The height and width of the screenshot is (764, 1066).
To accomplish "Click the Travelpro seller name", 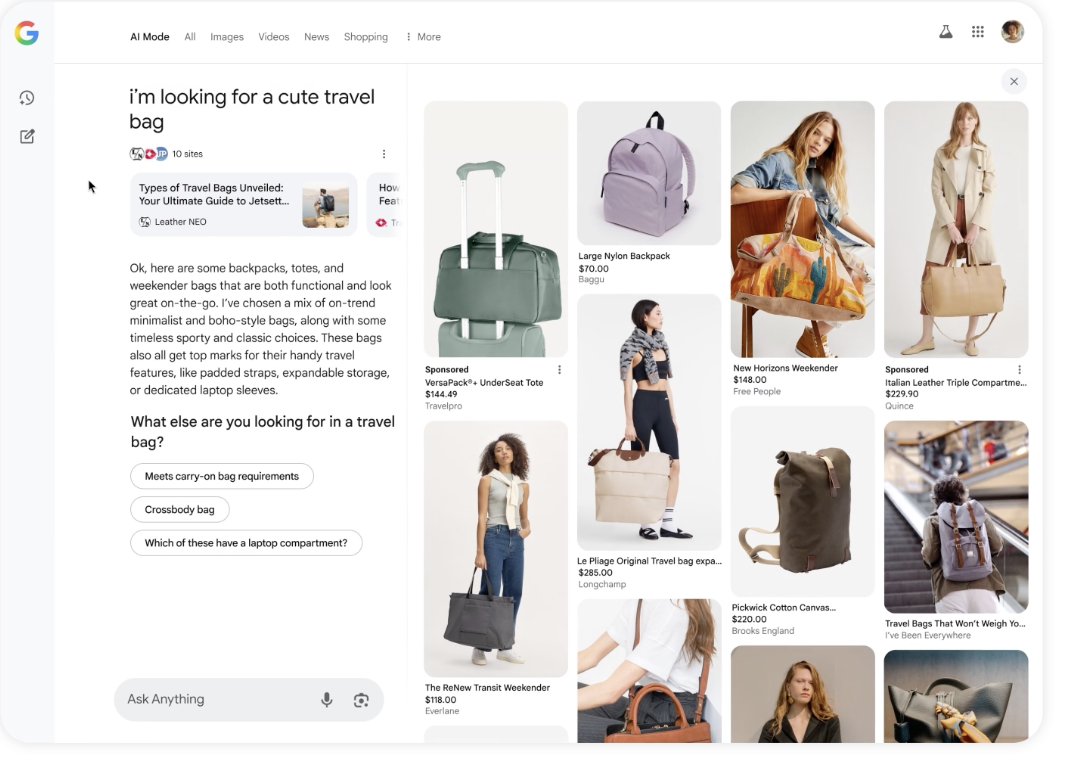I will point(443,406).
